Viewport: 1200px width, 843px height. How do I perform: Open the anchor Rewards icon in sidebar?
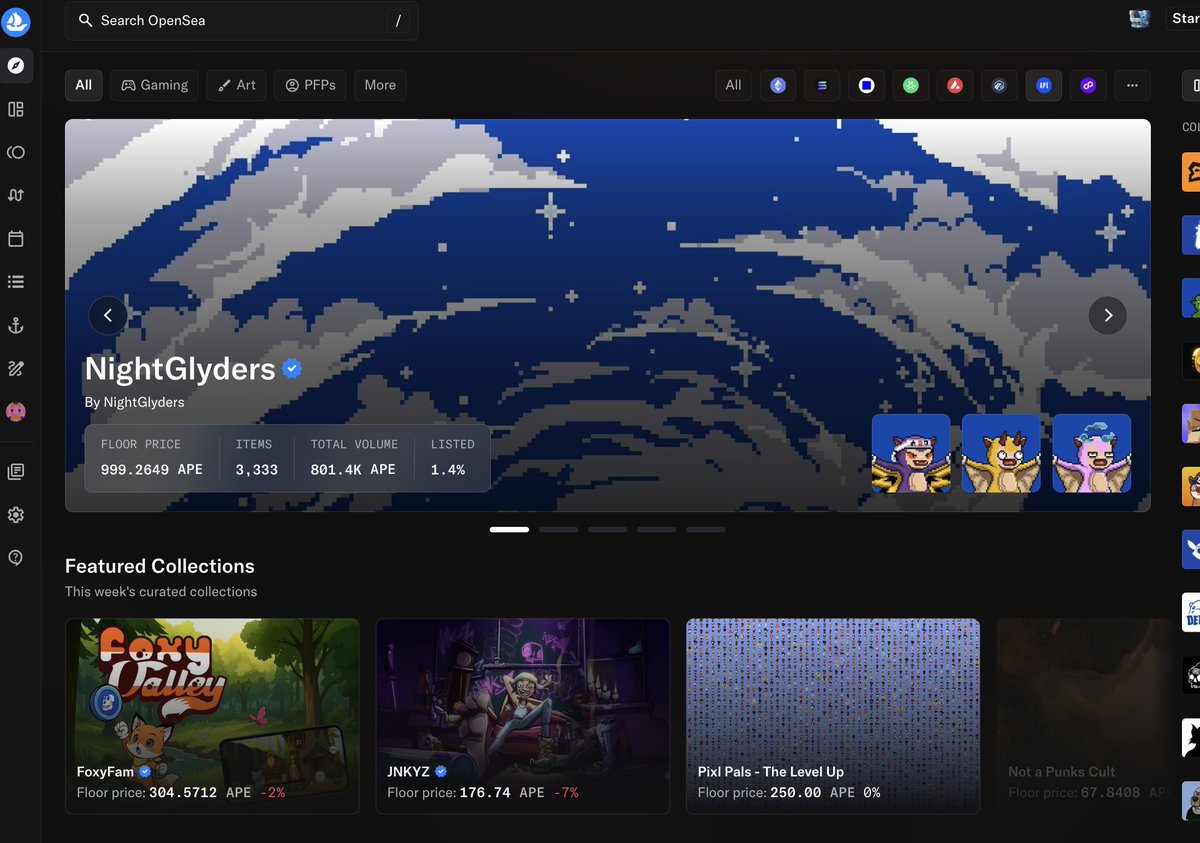pos(16,325)
